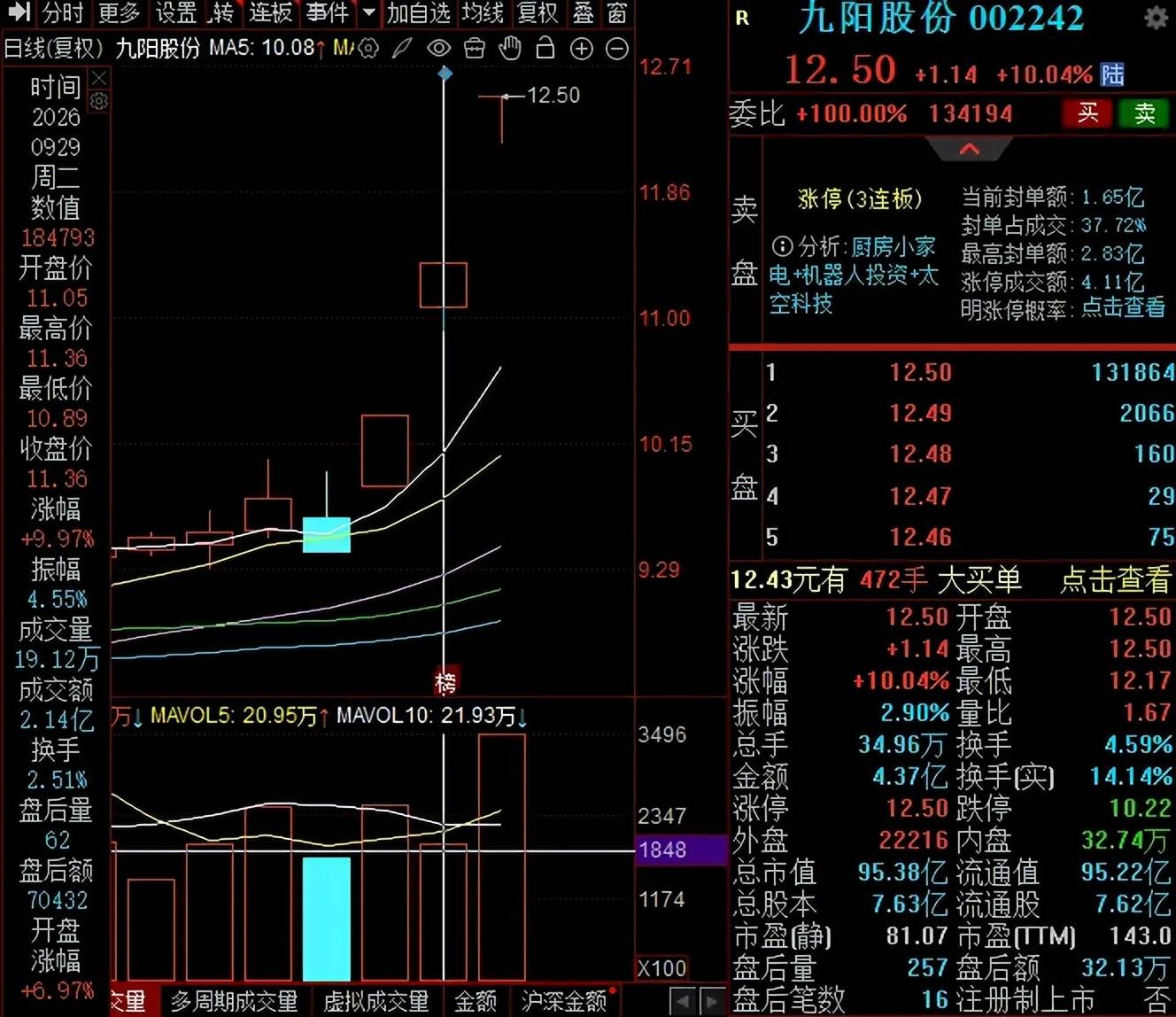This screenshot has height=1017, width=1176.
Task: Zoom in the K-line chart with plus
Action: point(581,49)
